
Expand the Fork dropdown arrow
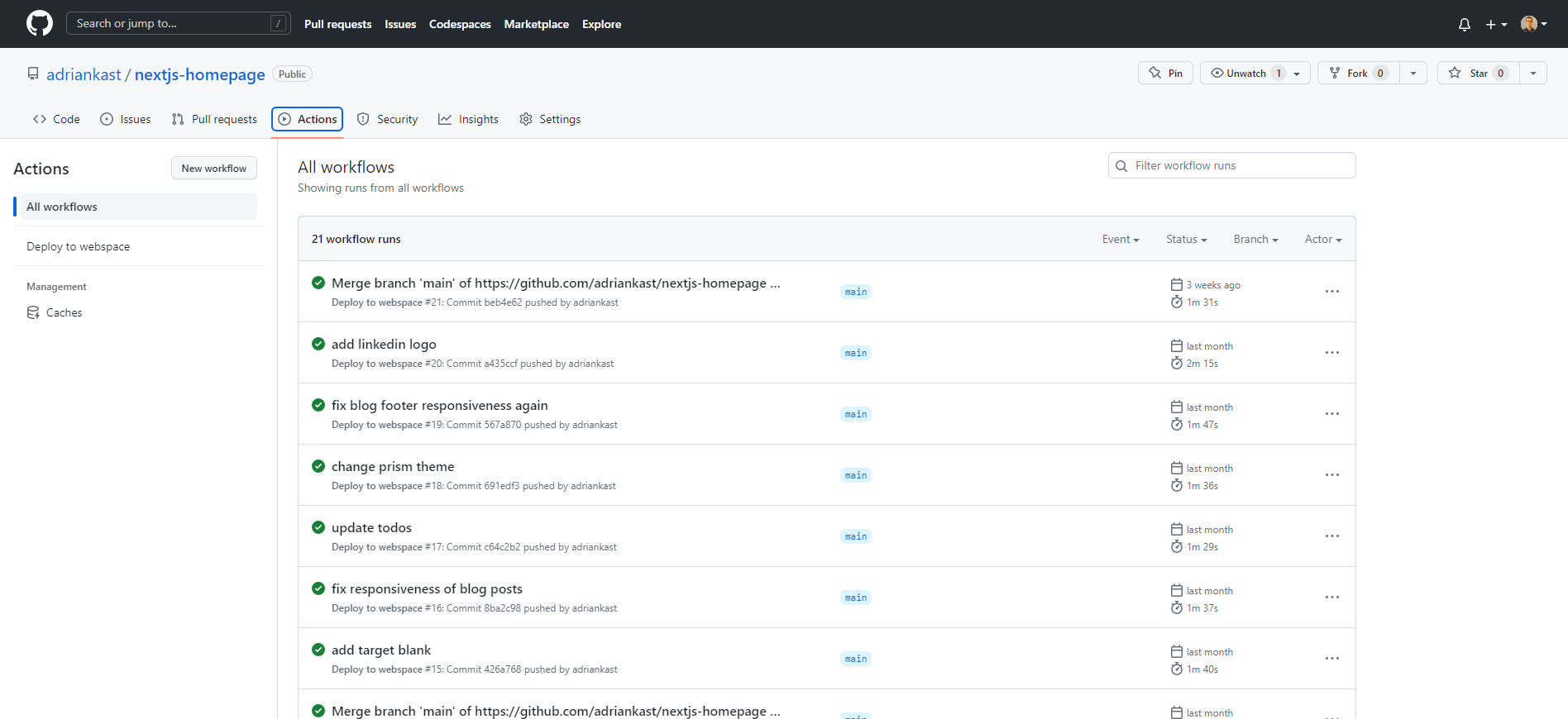1413,73
